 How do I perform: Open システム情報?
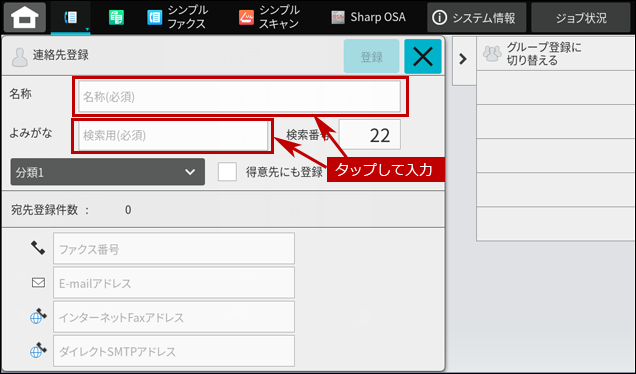pos(477,17)
